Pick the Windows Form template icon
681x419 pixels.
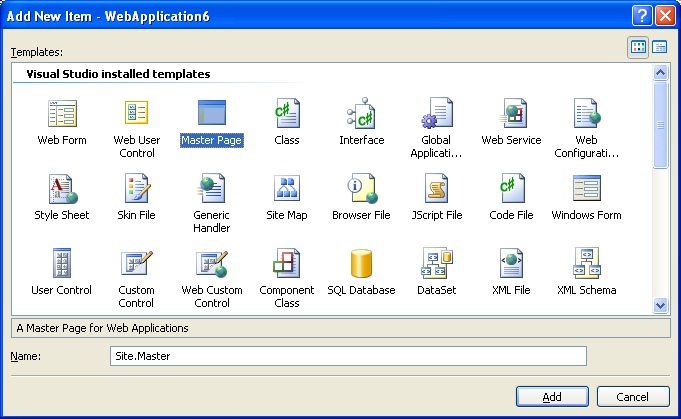tap(586, 188)
